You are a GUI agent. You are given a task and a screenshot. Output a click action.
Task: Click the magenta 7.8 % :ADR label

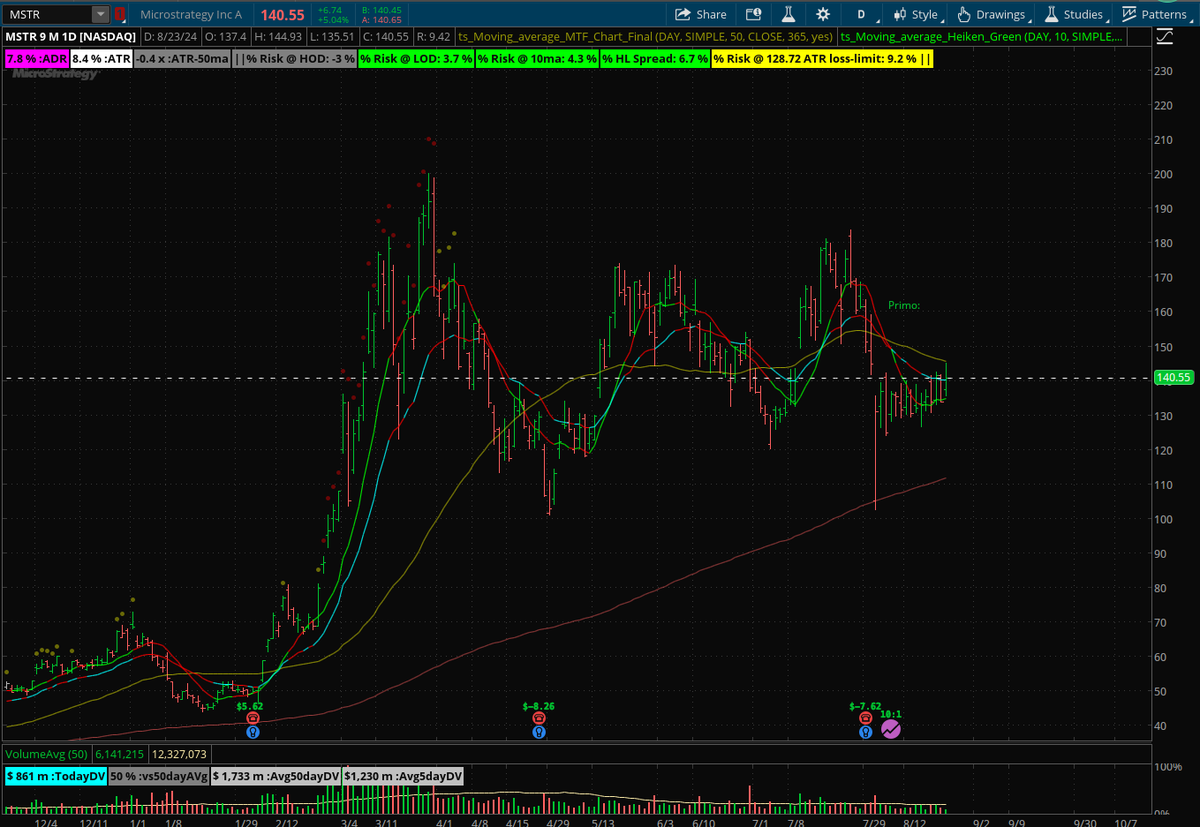(x=37, y=59)
